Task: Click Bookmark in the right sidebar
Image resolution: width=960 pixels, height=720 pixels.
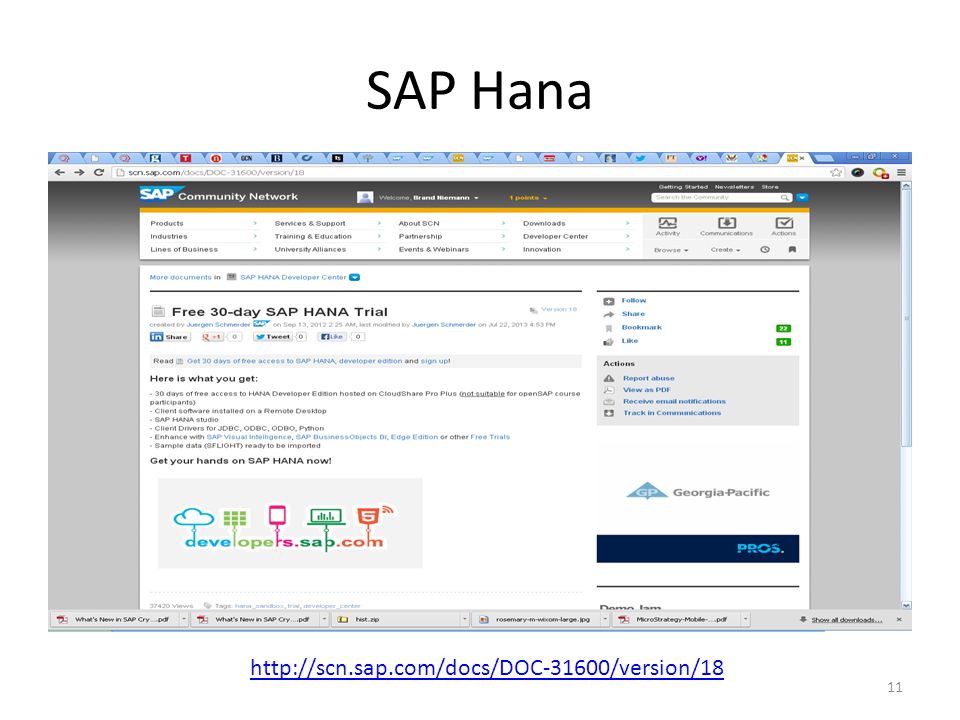Action: coord(642,328)
